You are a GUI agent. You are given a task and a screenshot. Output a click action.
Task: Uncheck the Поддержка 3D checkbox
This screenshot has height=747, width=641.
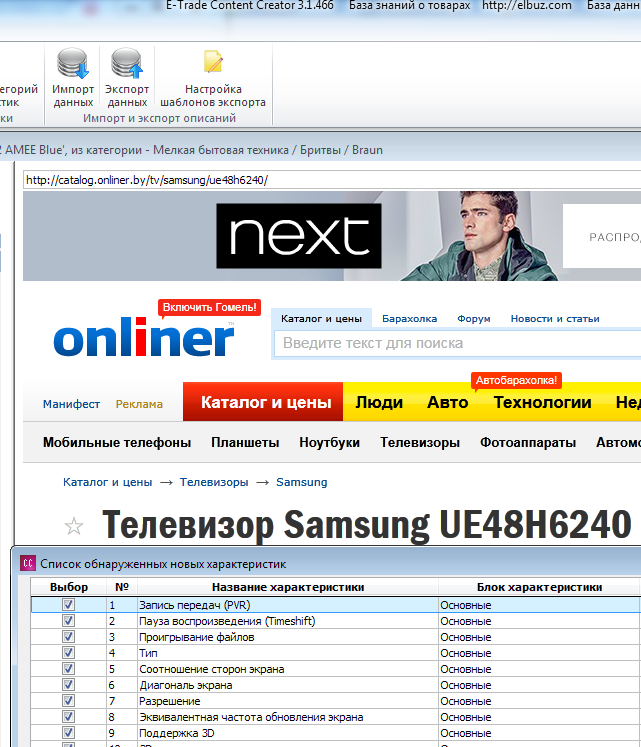point(68,733)
